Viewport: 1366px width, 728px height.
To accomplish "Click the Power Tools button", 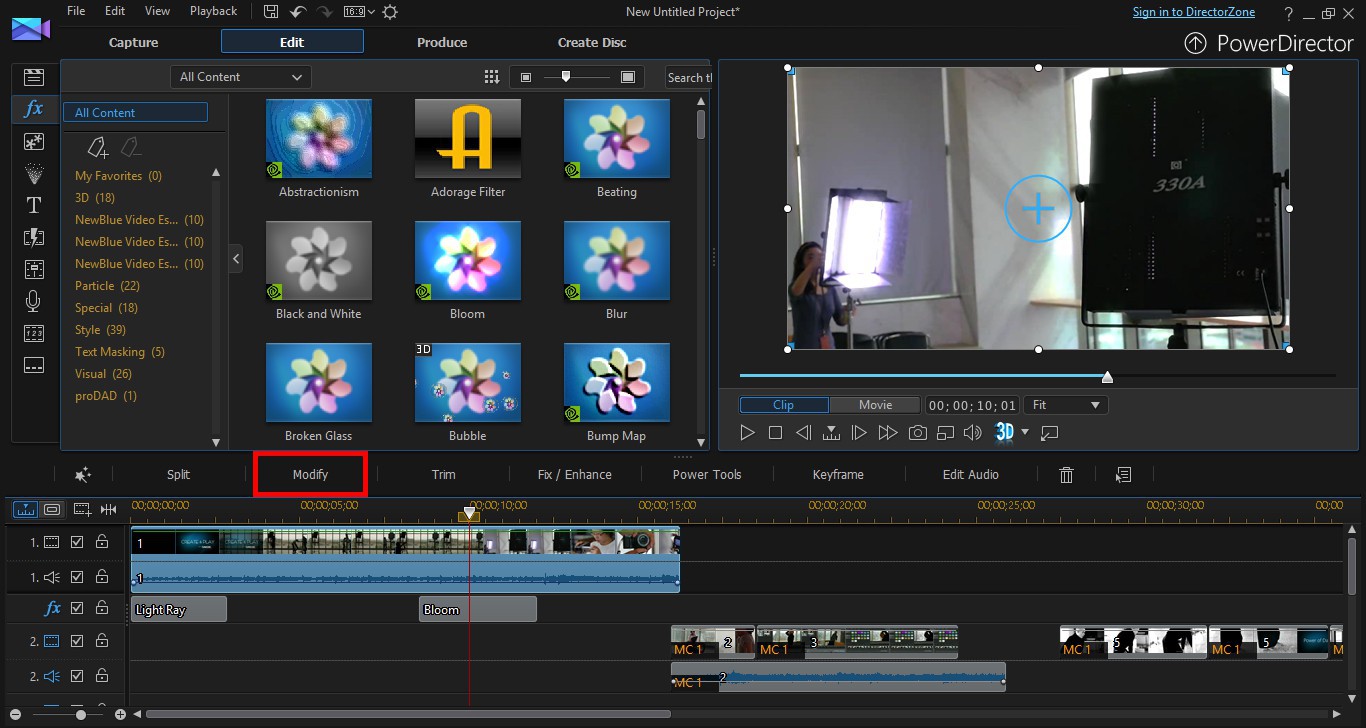I will click(x=707, y=474).
